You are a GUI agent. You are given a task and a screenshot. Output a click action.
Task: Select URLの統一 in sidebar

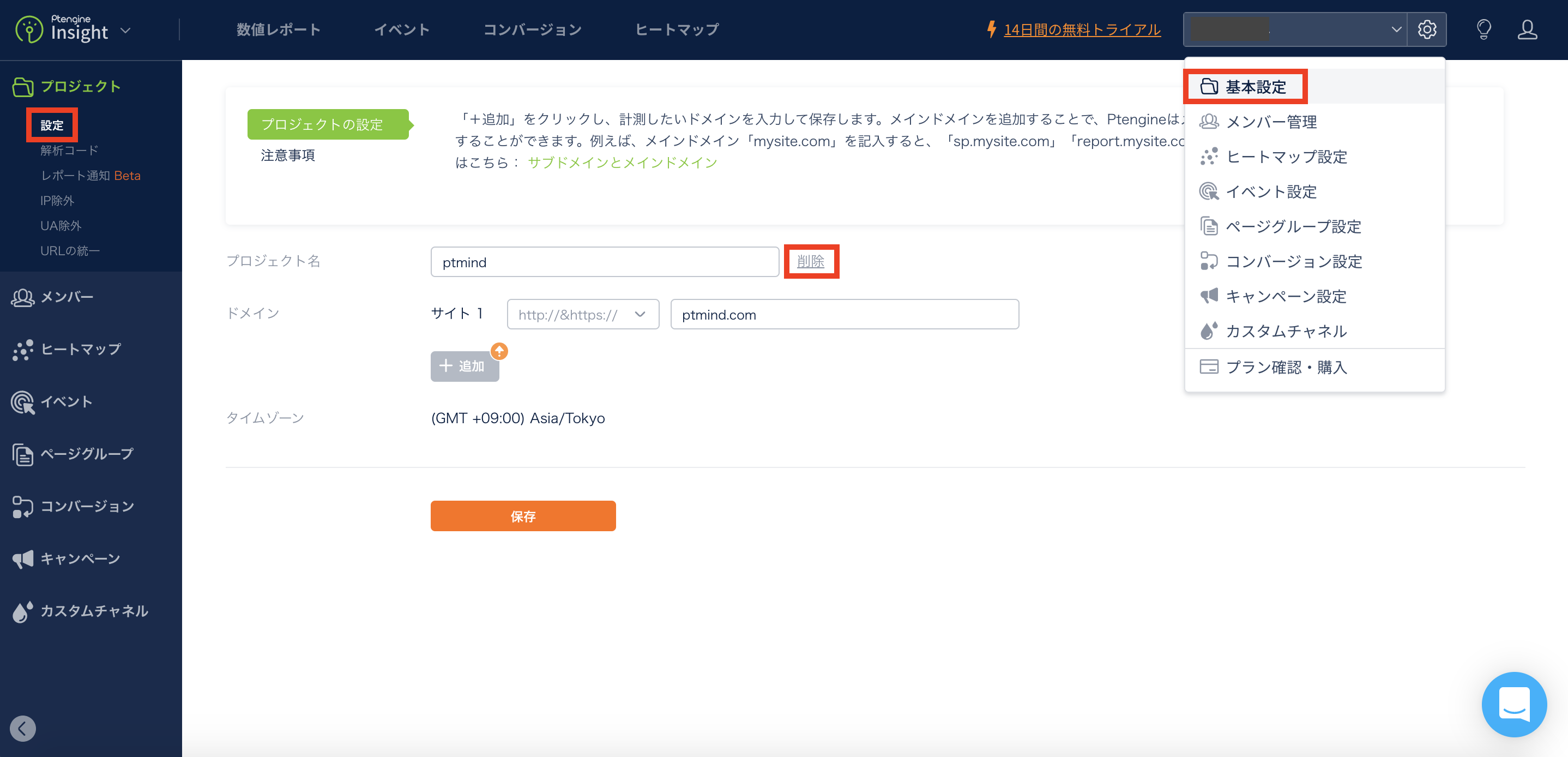70,250
